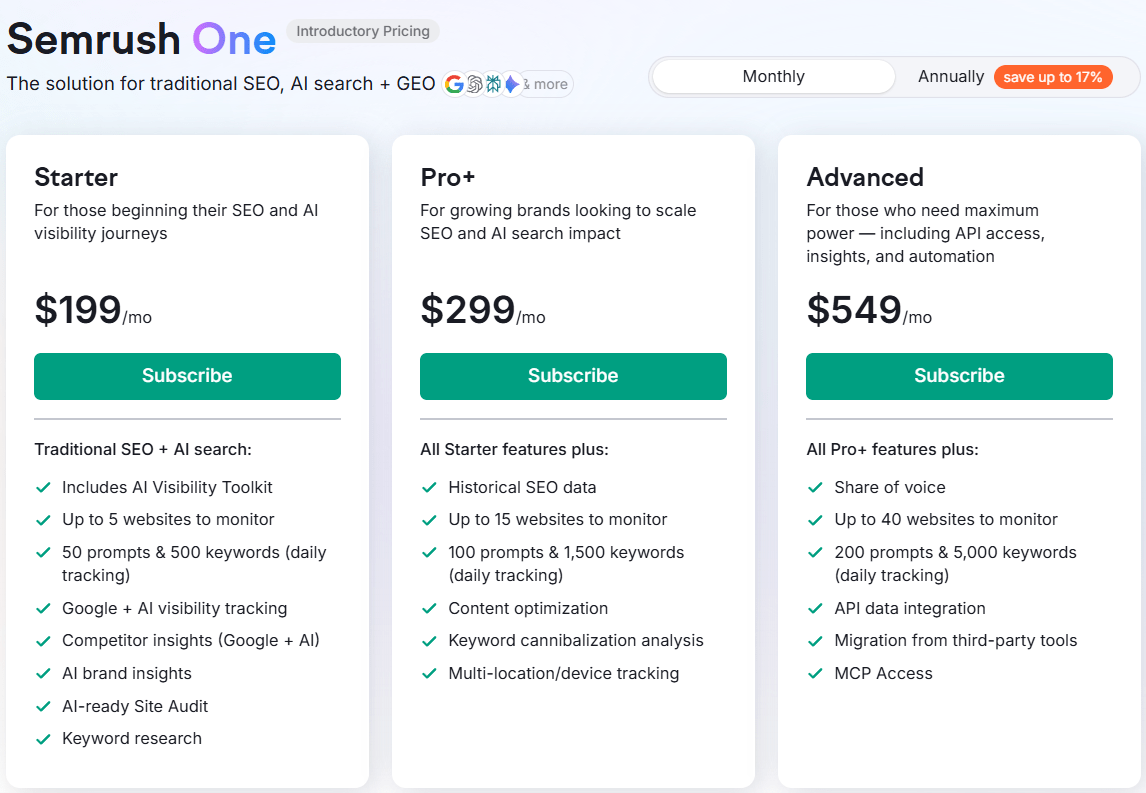The height and width of the screenshot is (793, 1146).
Task: Click the $549/mo price text
Action: pyautogui.click(x=868, y=310)
